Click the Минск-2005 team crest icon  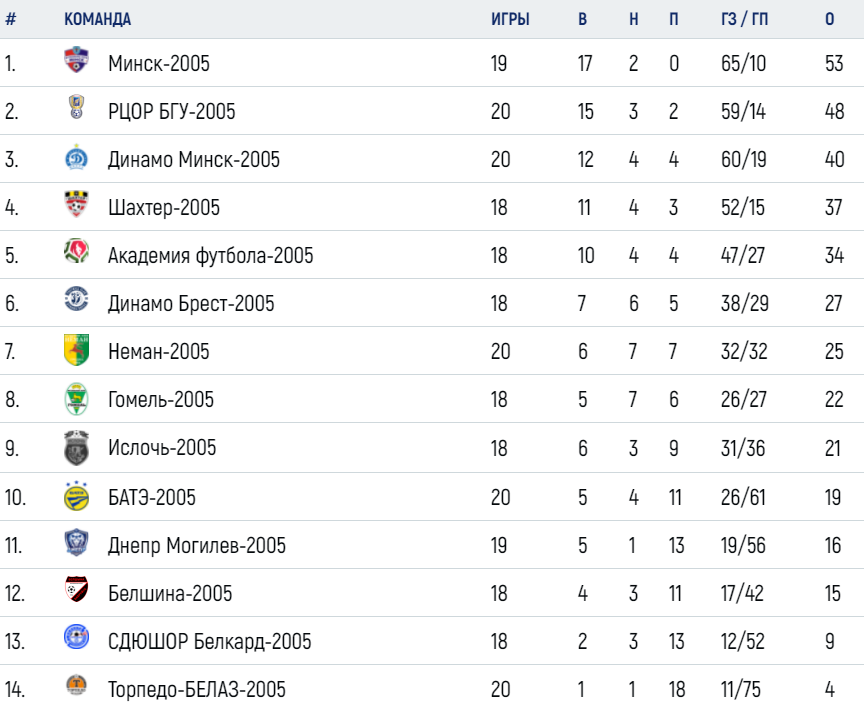(76, 60)
